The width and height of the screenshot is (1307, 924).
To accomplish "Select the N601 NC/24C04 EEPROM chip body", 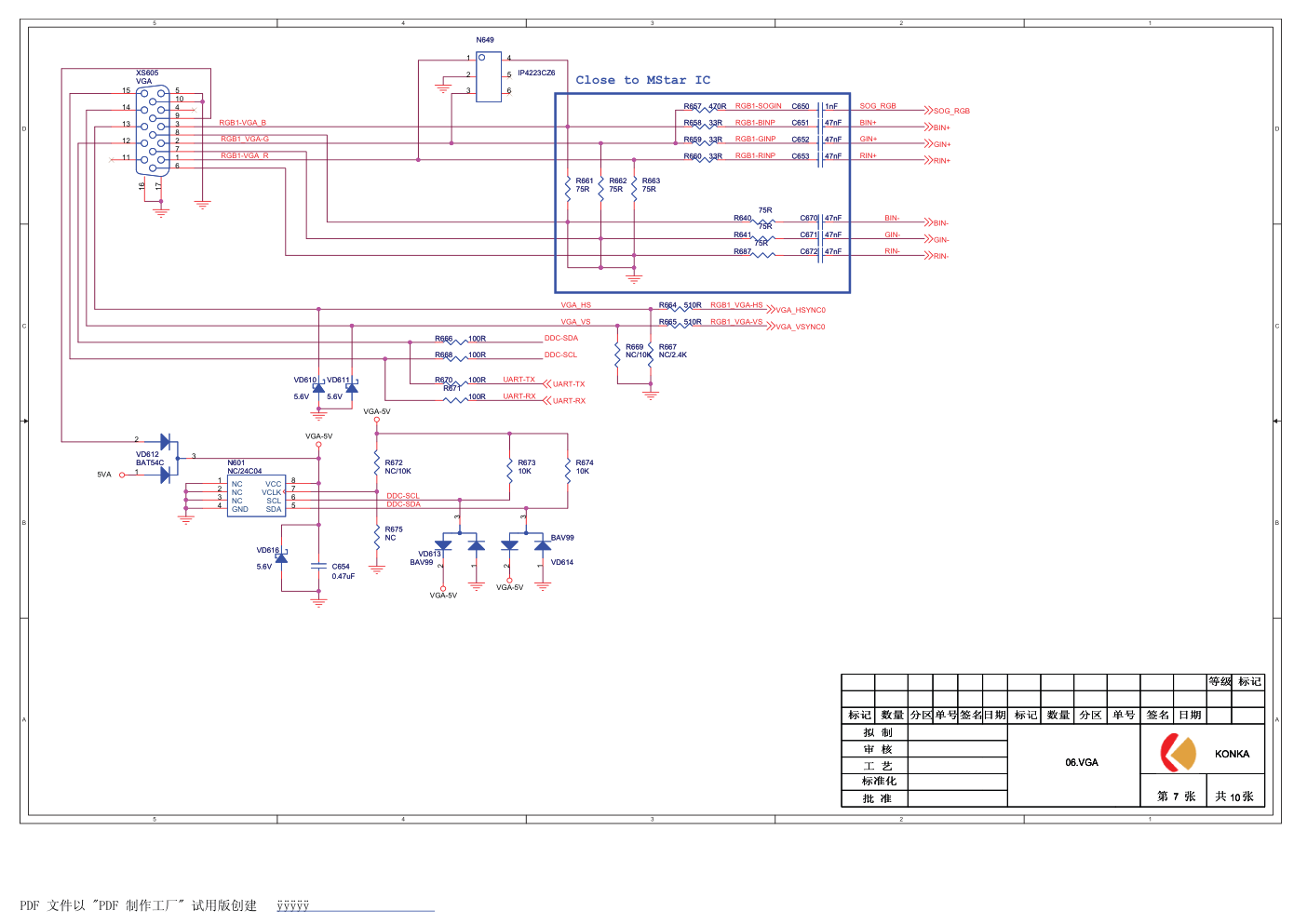I will tap(256, 496).
